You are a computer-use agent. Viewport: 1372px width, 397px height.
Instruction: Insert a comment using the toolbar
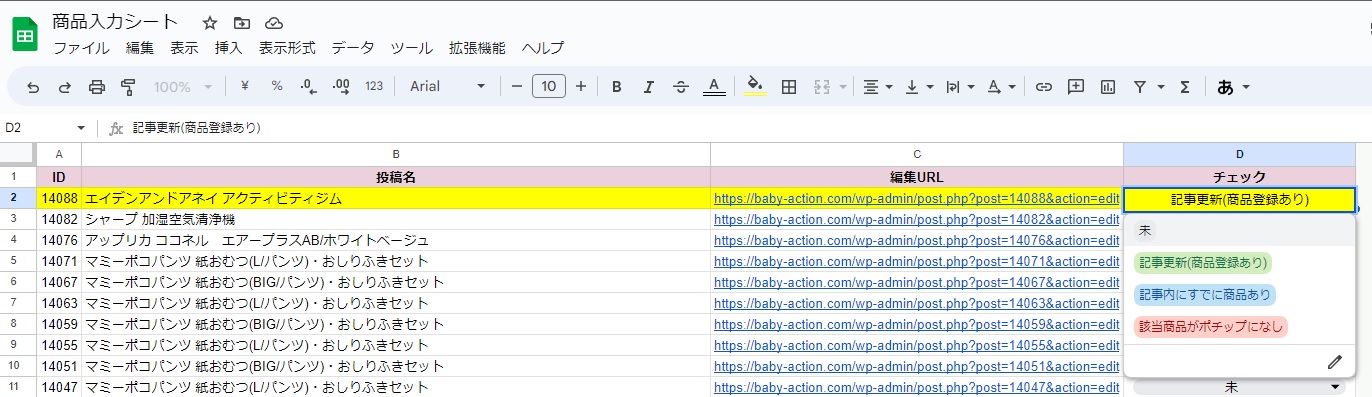(1076, 87)
